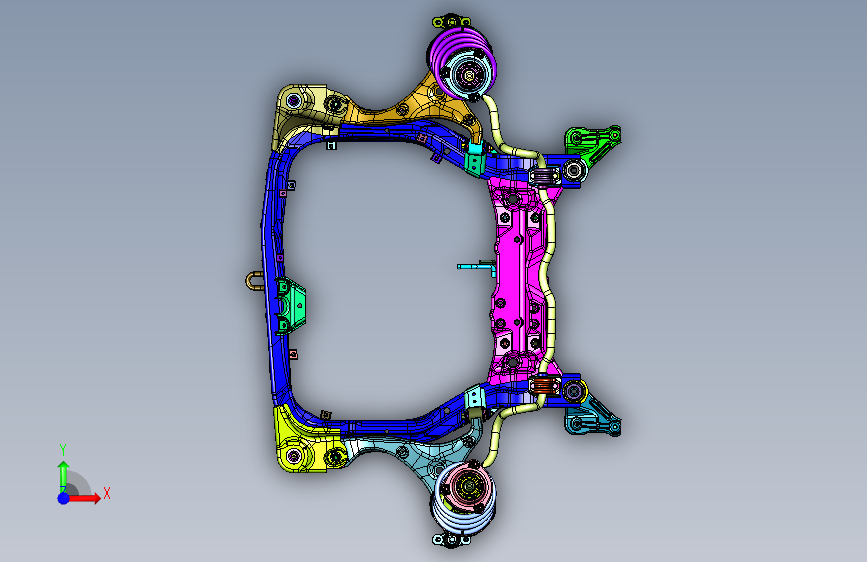Select the yellow-green strut top mount bracket
This screenshot has width=867, height=562.
(452, 21)
